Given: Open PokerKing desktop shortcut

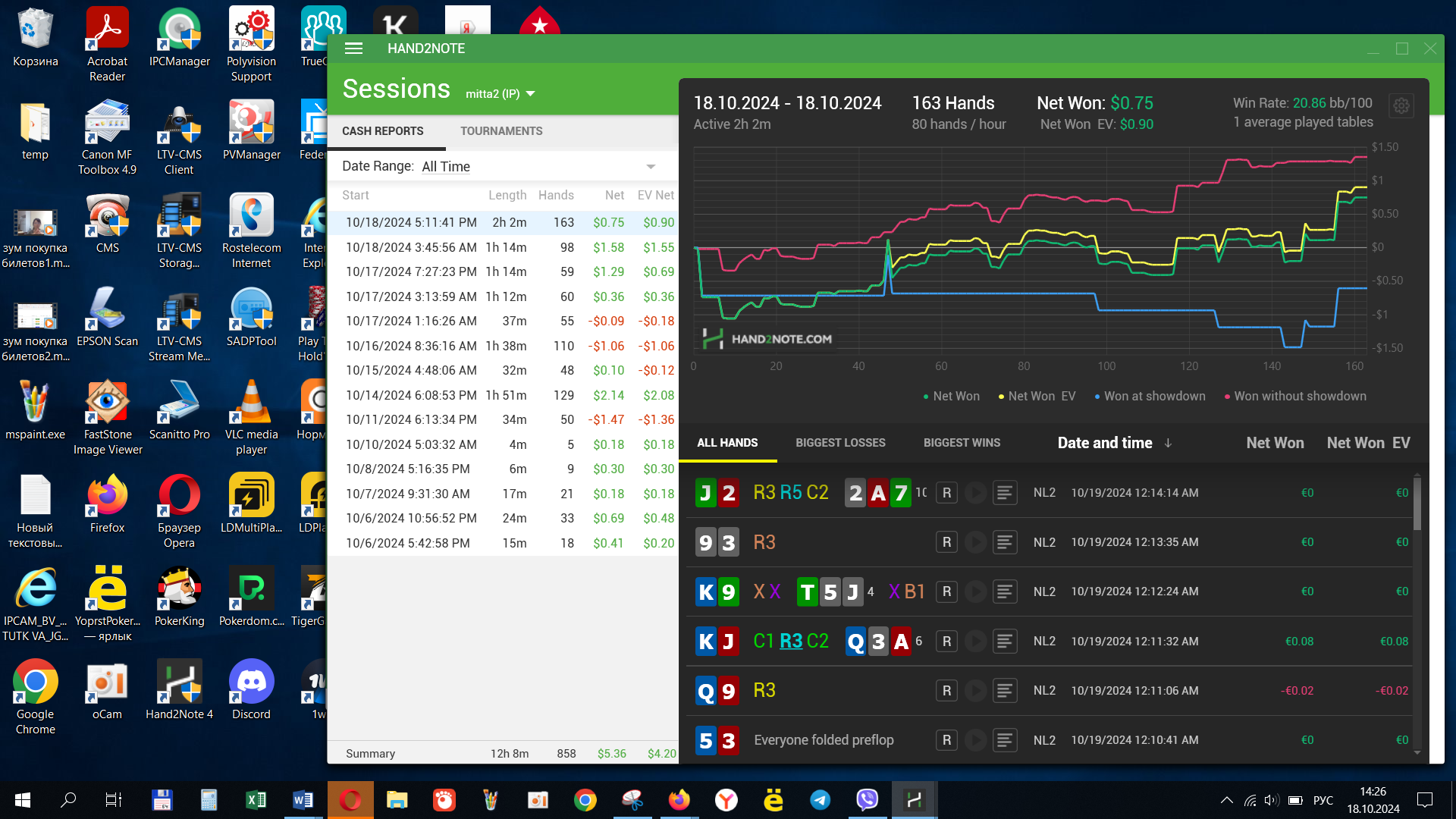Looking at the screenshot, I should coord(179,596).
